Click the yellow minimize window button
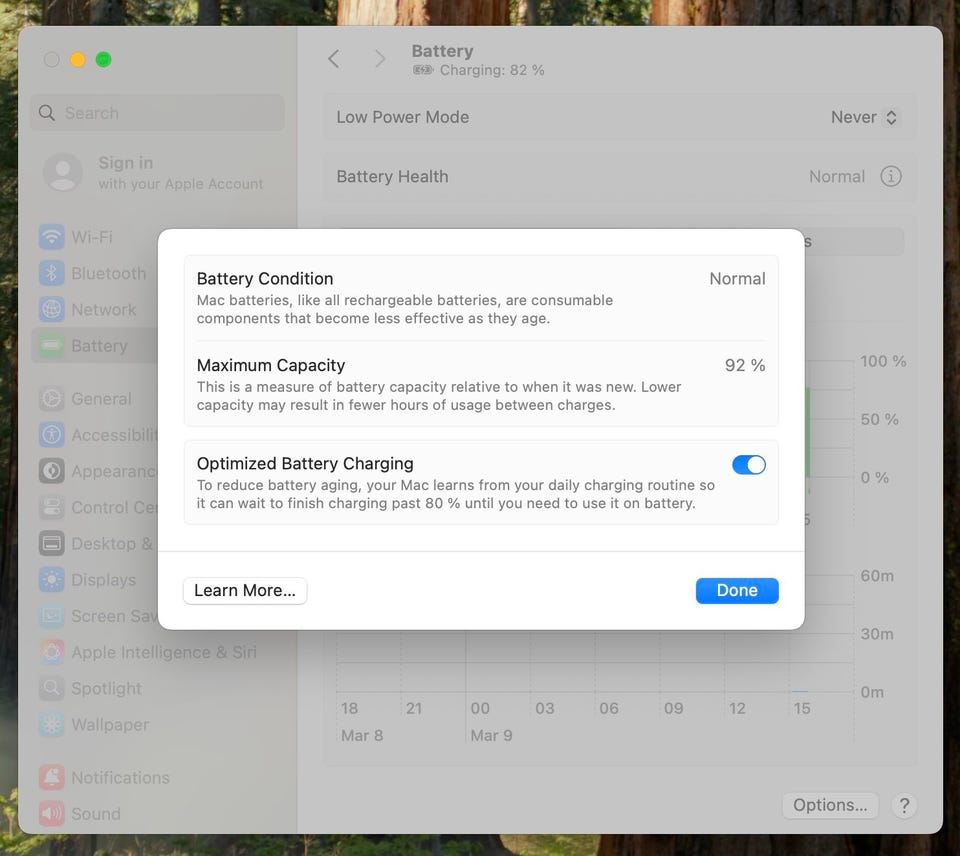The height and width of the screenshot is (856, 960). click(x=77, y=59)
